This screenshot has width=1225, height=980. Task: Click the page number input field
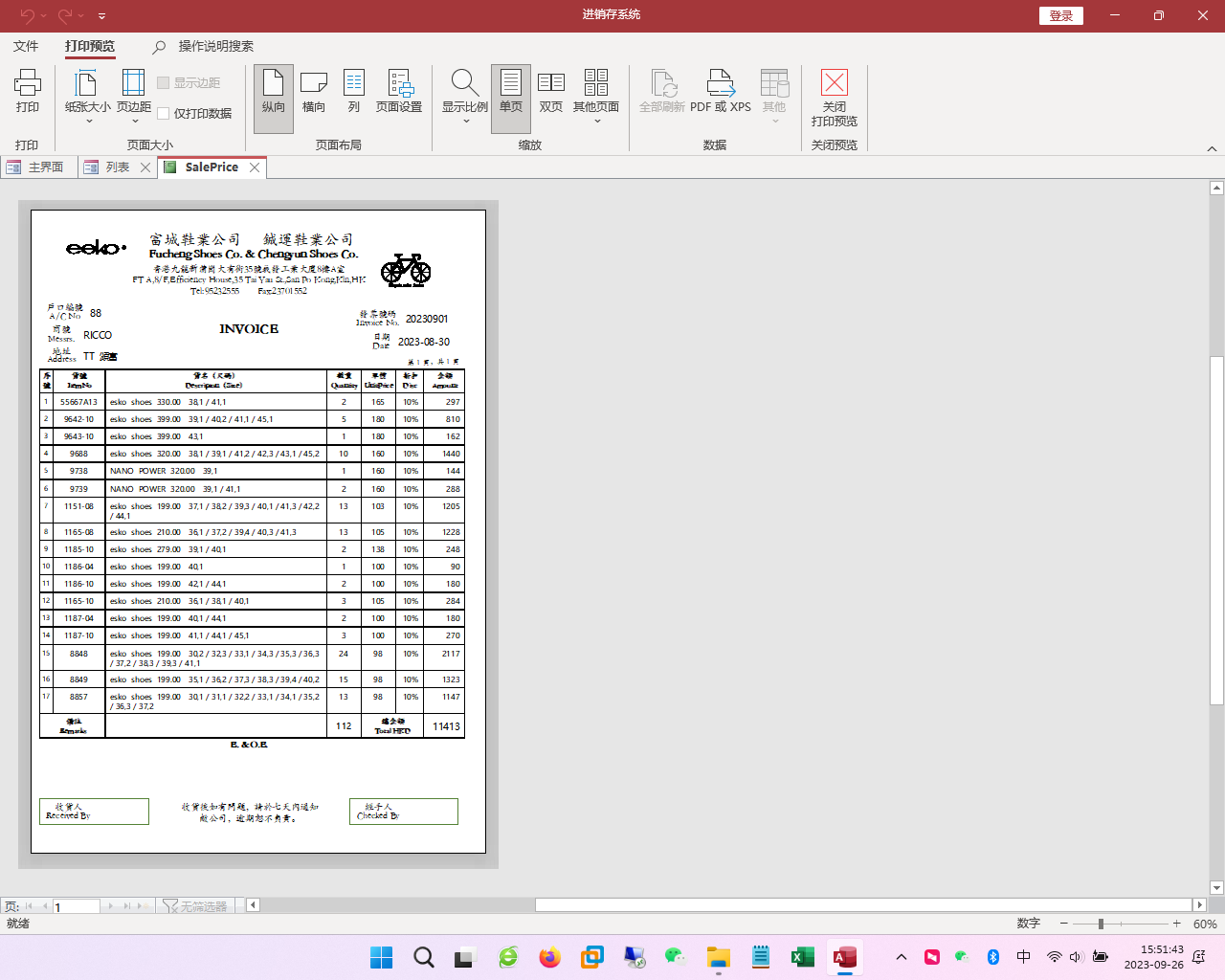(76, 906)
